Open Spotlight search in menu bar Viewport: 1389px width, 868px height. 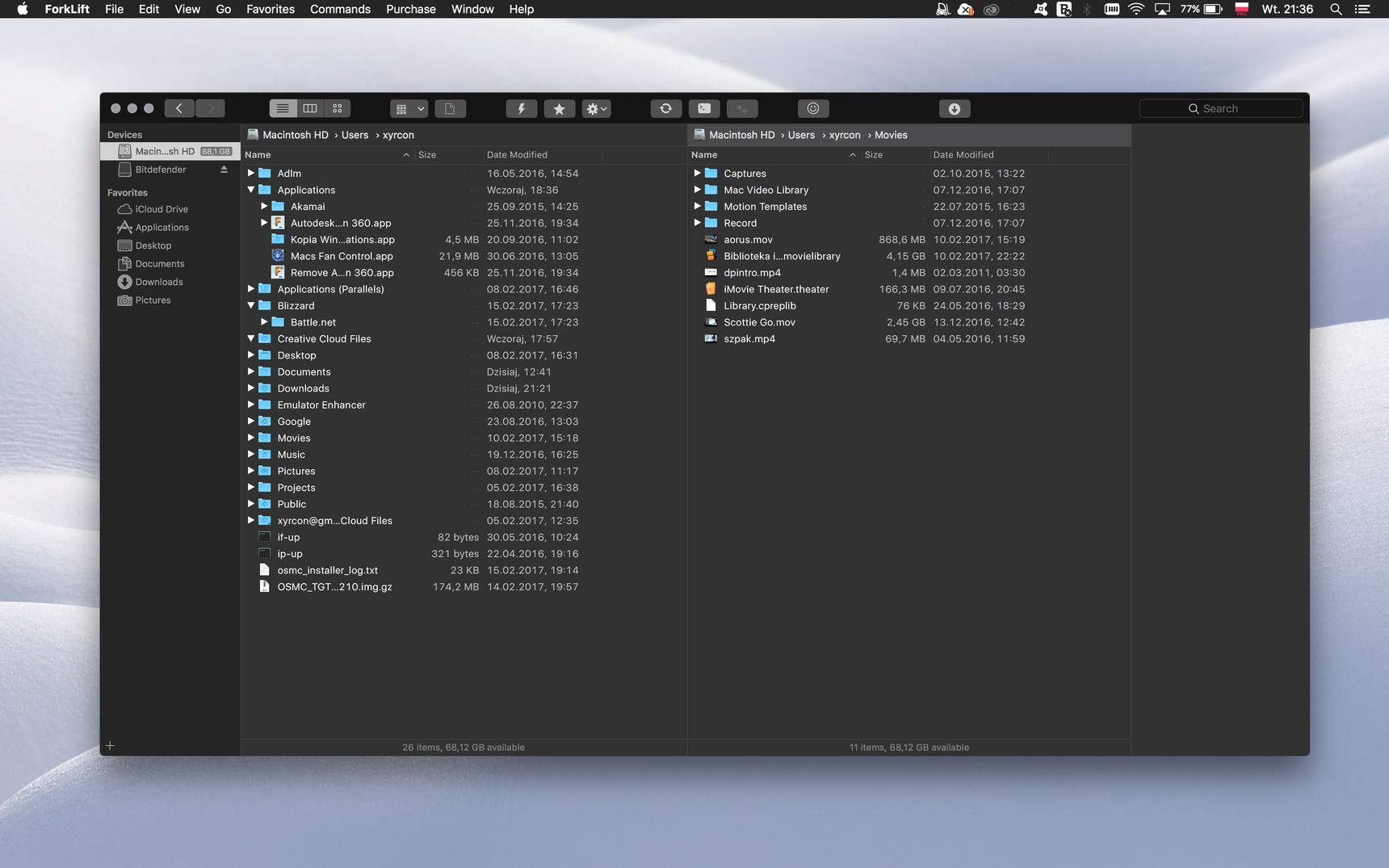pos(1337,9)
